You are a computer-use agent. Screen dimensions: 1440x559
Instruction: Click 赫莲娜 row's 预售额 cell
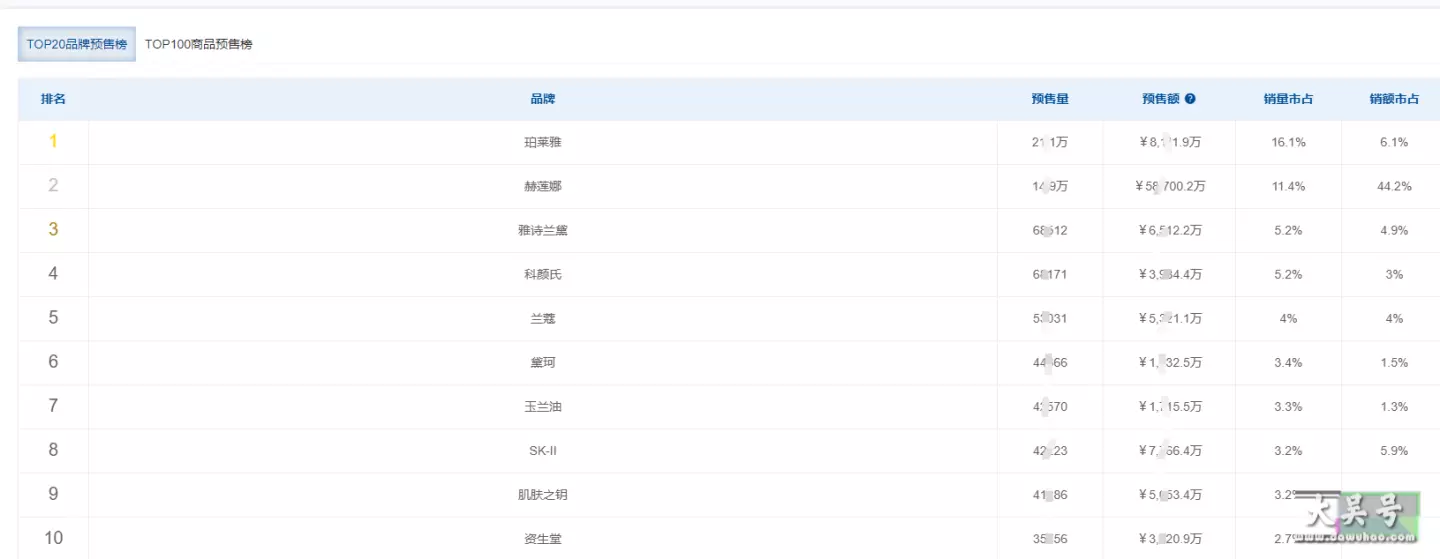tap(1170, 187)
